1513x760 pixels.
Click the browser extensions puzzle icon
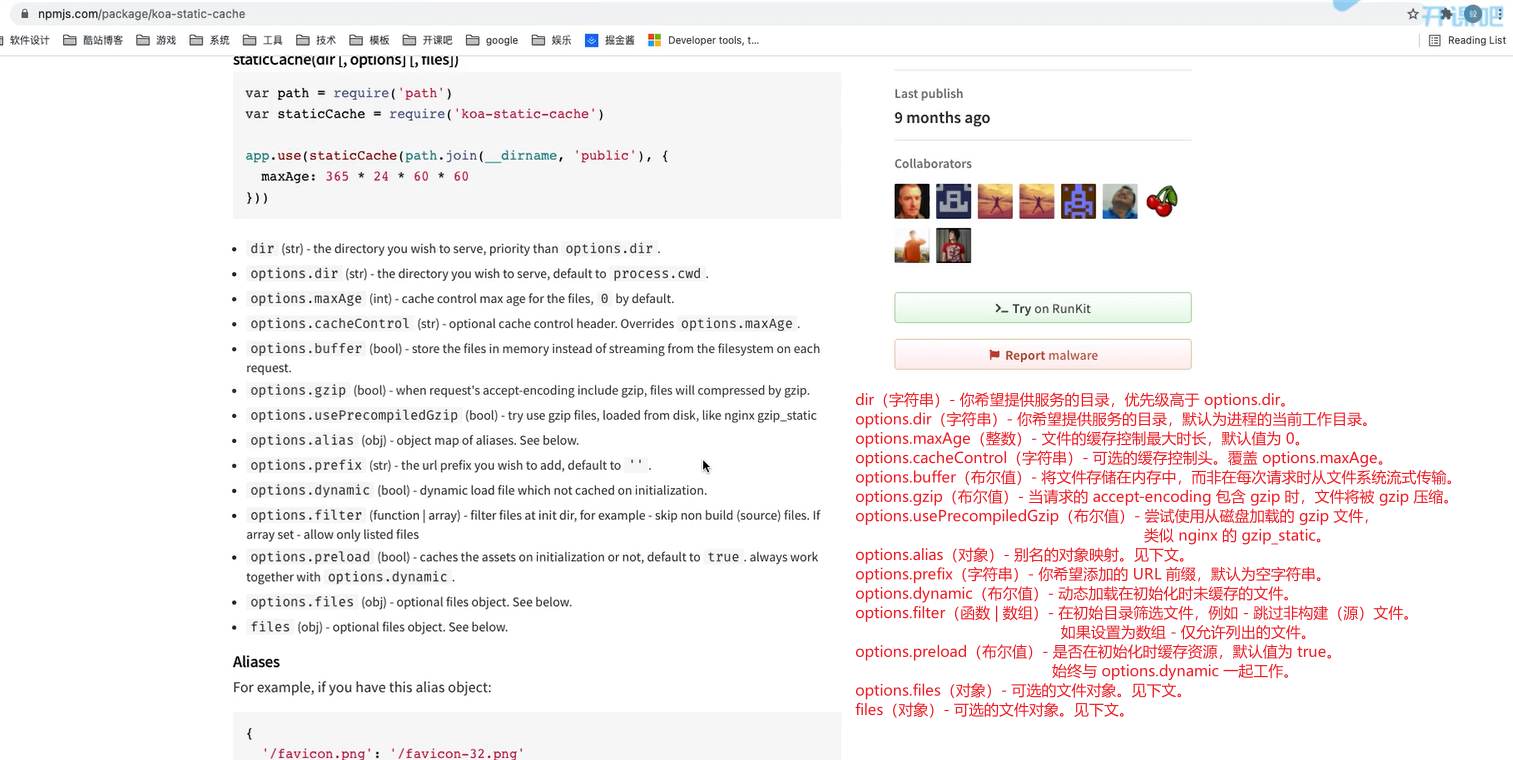pyautogui.click(x=1447, y=14)
